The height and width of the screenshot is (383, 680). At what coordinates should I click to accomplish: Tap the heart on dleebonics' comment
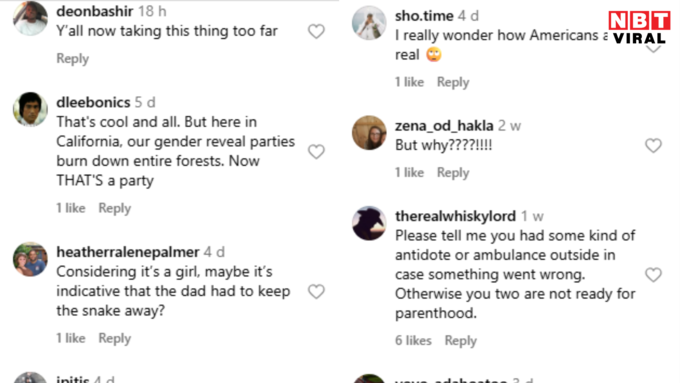click(316, 151)
